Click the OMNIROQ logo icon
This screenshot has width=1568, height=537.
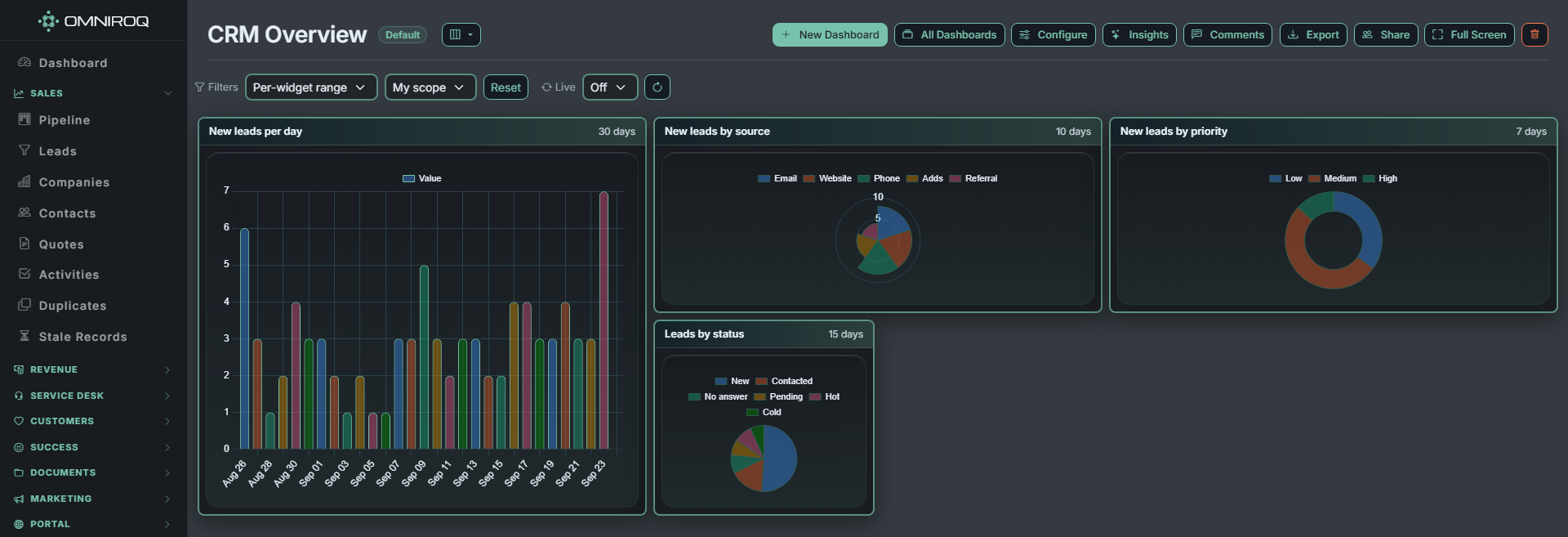point(48,21)
